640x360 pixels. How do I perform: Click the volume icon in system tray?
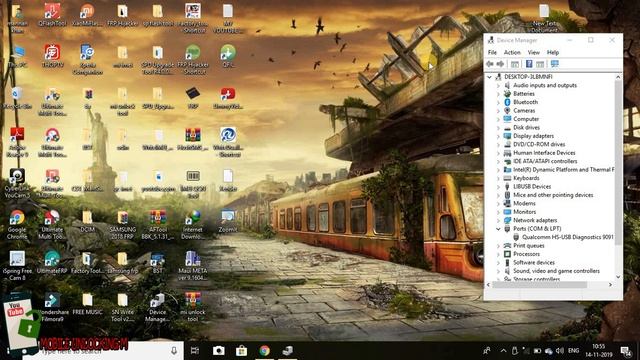(560, 351)
